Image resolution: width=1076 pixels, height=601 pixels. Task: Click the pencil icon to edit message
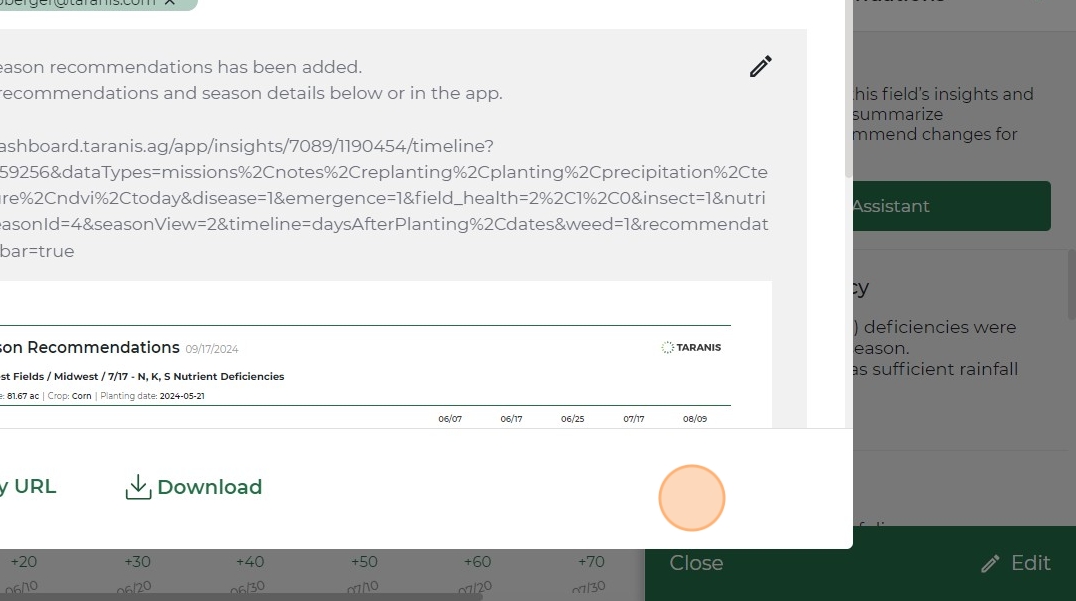761,67
